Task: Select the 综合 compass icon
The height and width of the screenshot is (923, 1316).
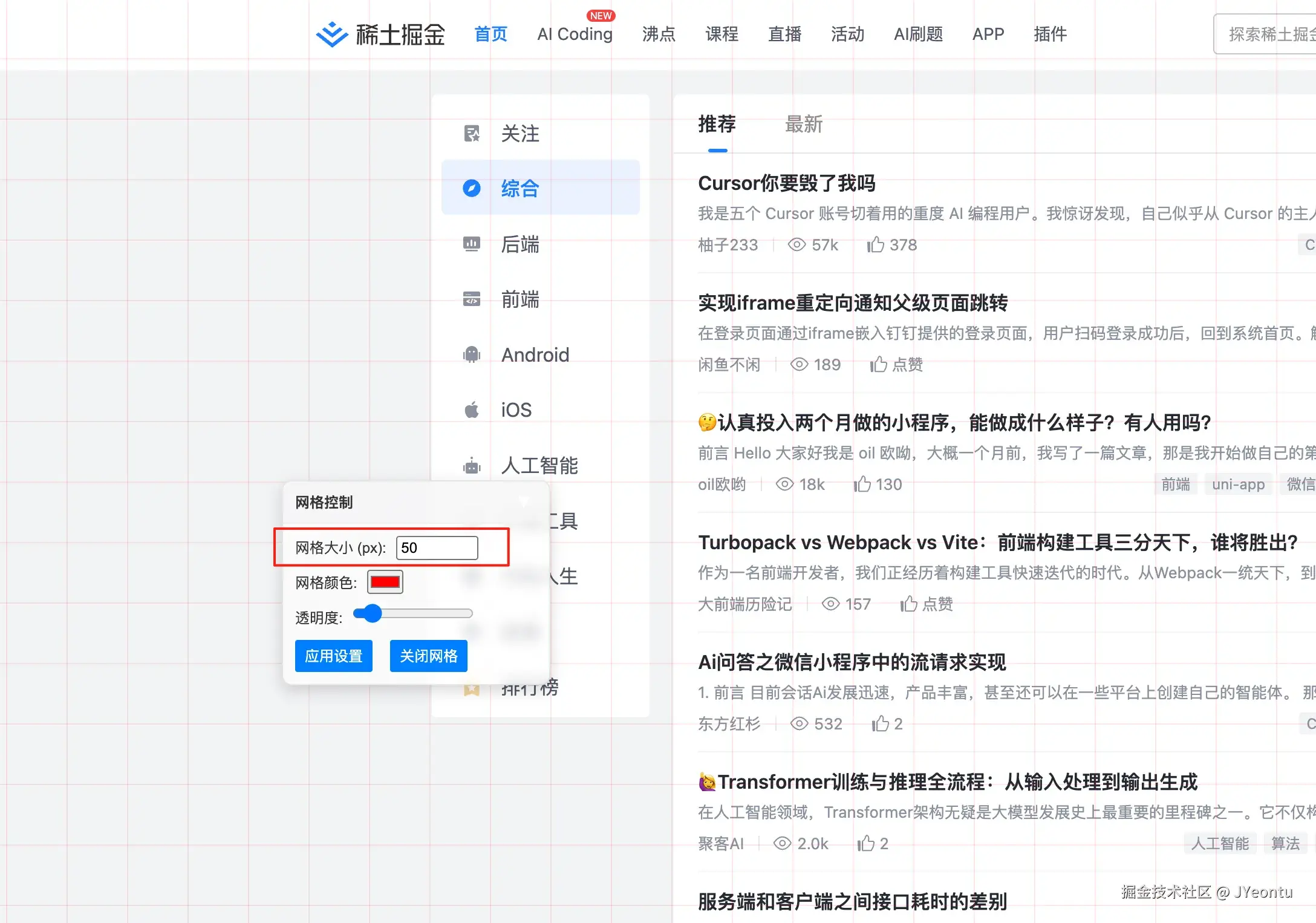Action: (x=472, y=188)
